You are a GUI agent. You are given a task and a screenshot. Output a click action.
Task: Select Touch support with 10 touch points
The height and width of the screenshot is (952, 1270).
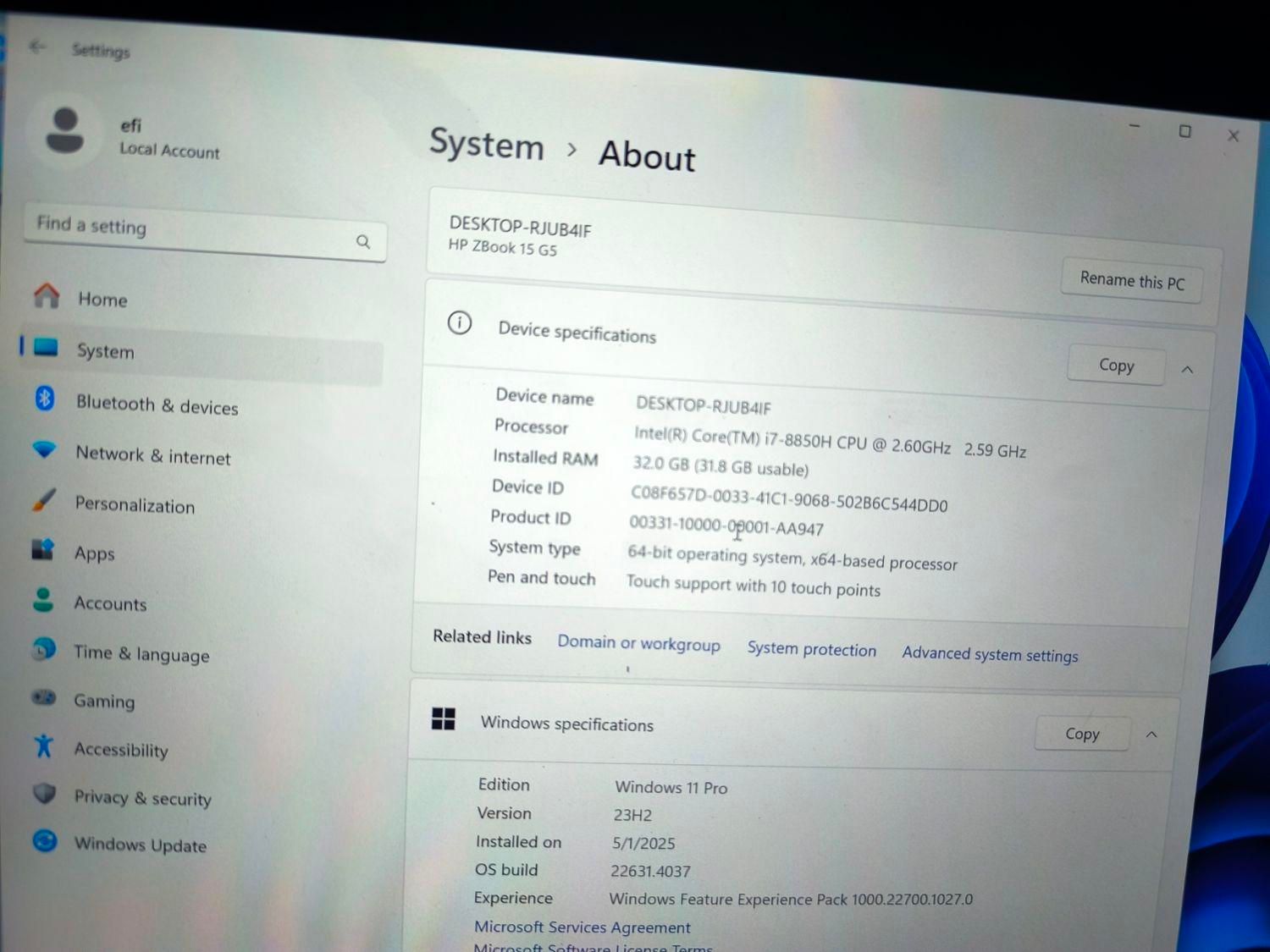click(x=753, y=586)
